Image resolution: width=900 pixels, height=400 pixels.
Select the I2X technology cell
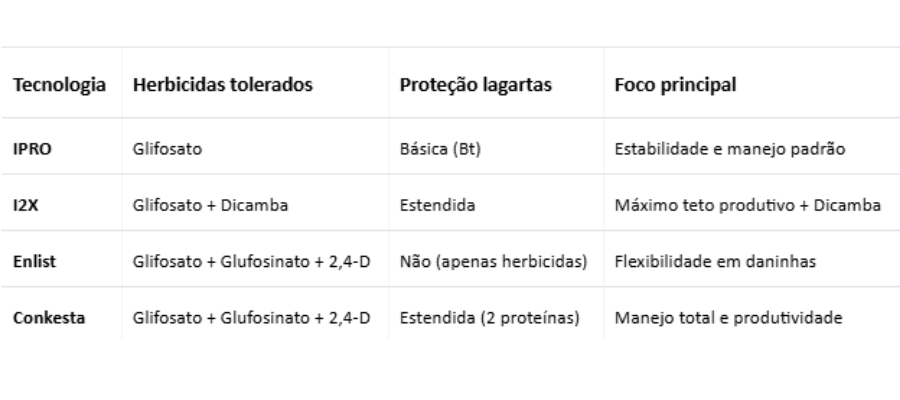click(26, 206)
